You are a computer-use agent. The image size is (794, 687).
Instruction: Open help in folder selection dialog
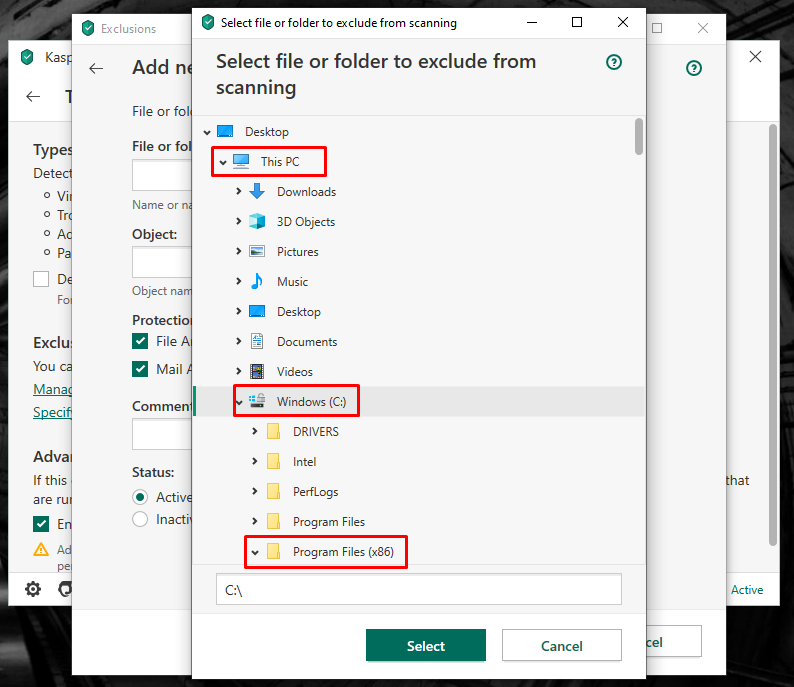point(614,62)
